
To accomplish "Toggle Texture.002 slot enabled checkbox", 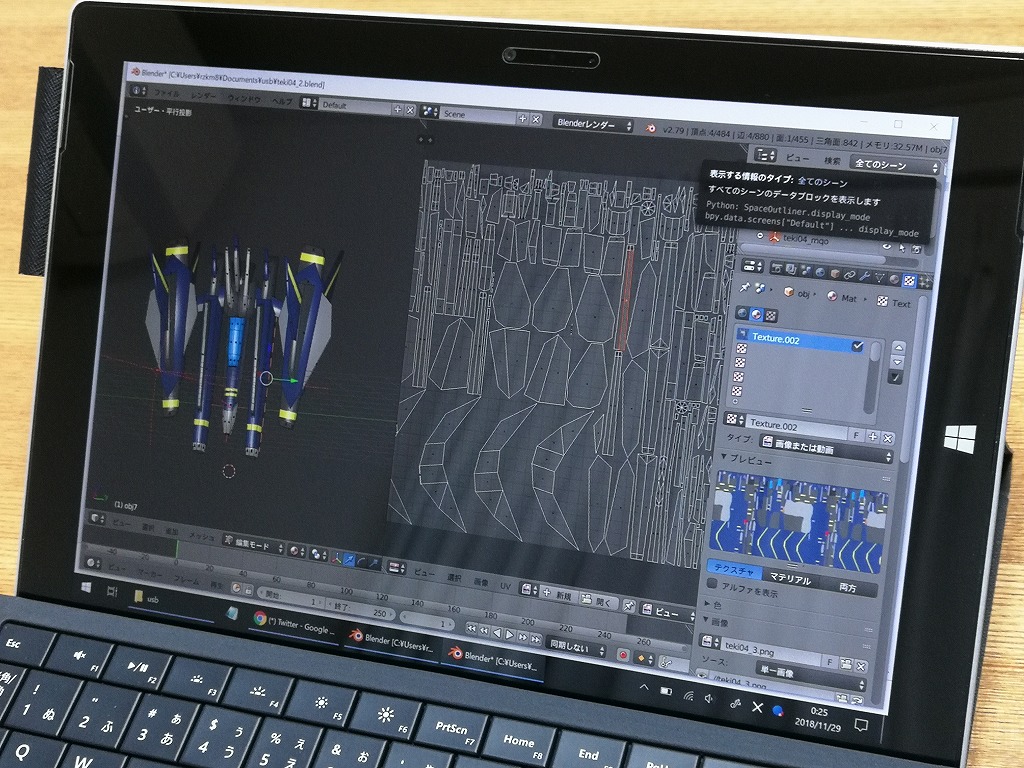I will (x=857, y=346).
